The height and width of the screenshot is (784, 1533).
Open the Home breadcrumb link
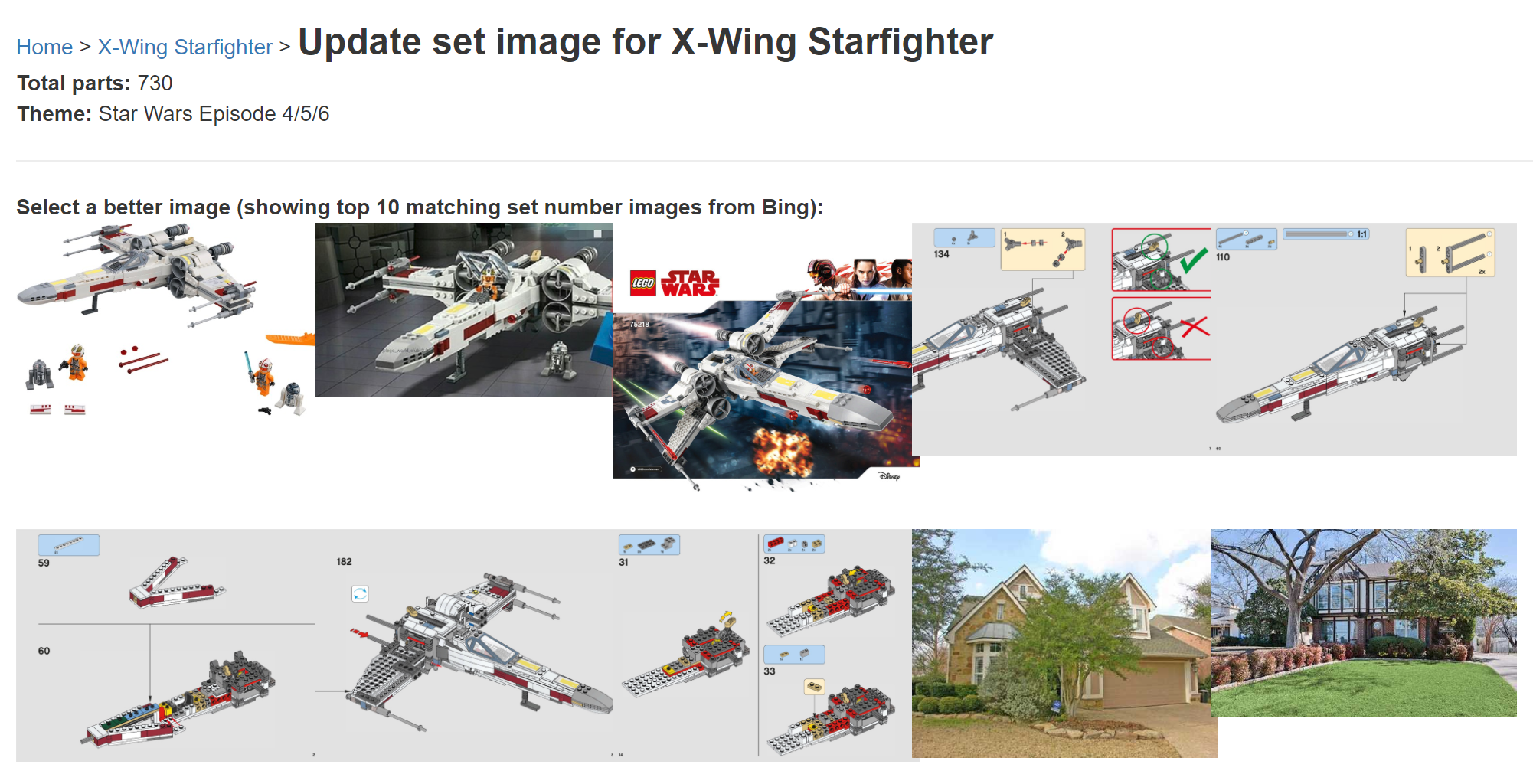point(44,47)
